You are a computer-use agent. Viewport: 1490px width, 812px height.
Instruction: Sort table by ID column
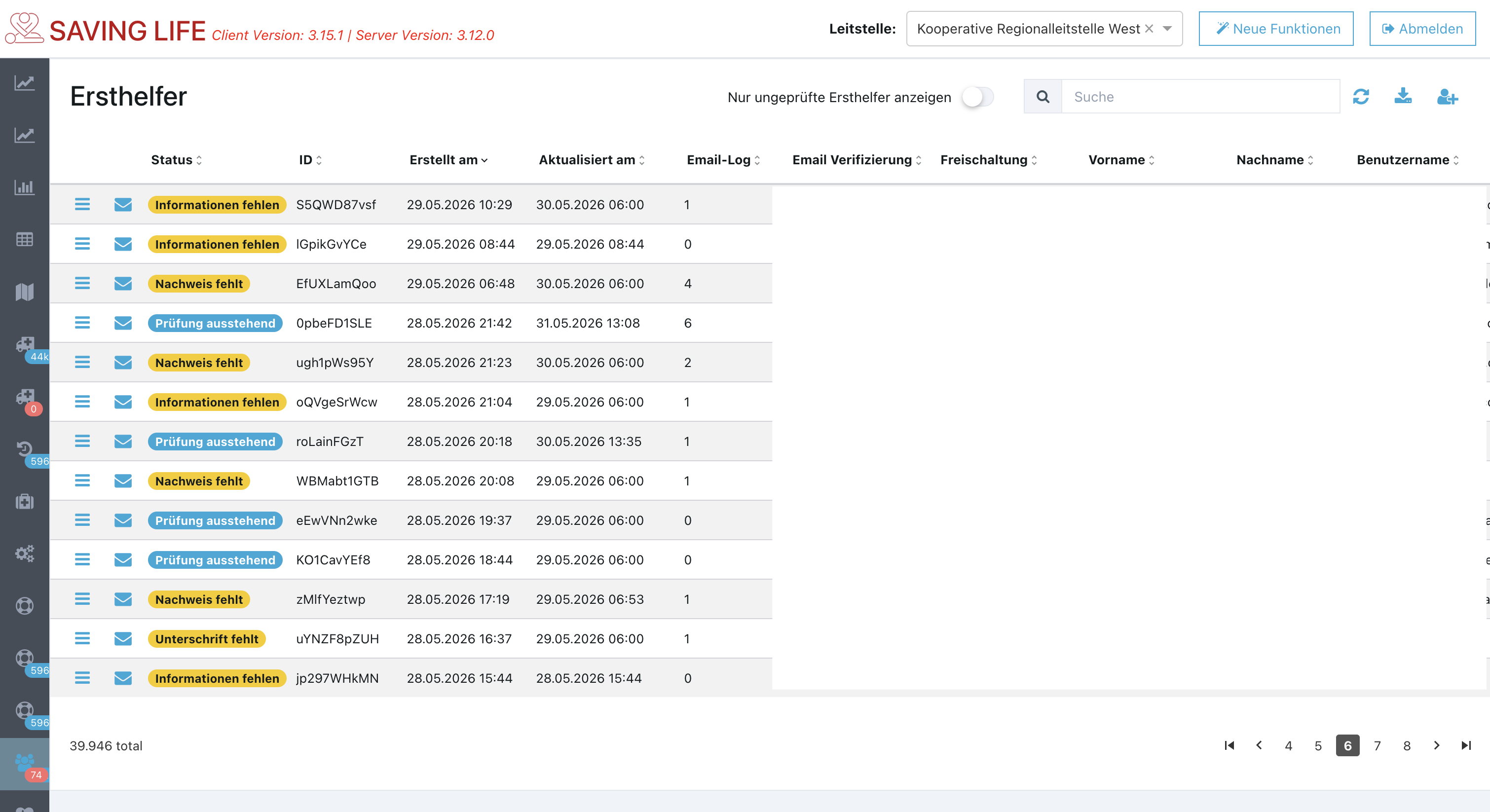[x=310, y=160]
